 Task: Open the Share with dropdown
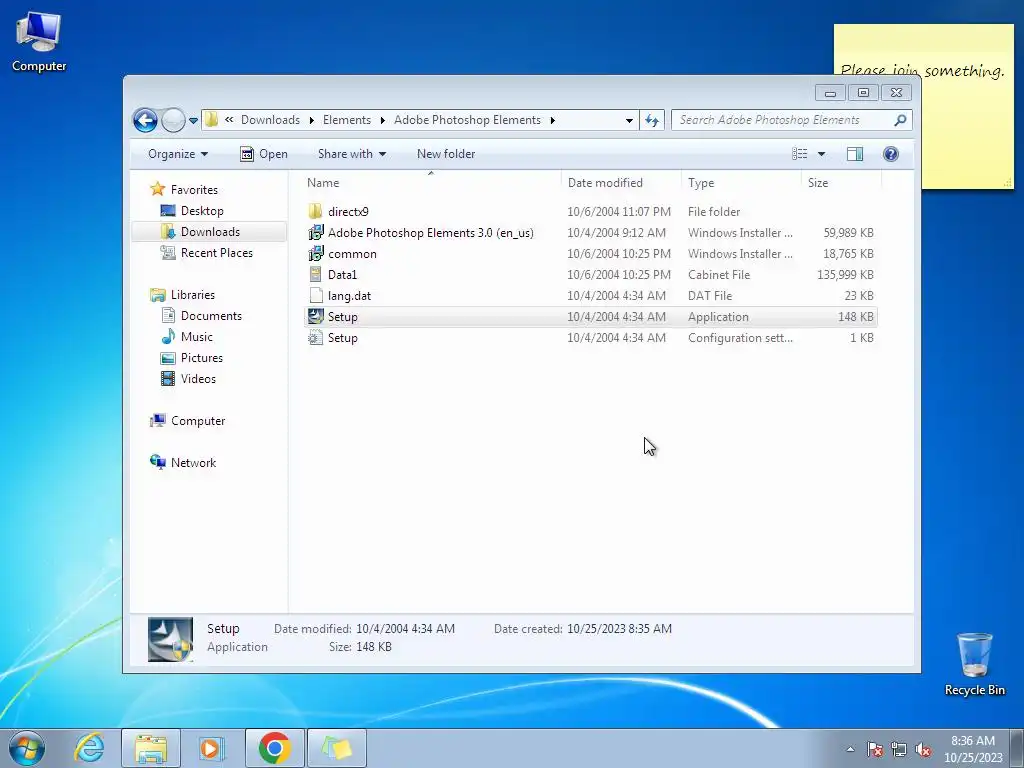coord(351,154)
